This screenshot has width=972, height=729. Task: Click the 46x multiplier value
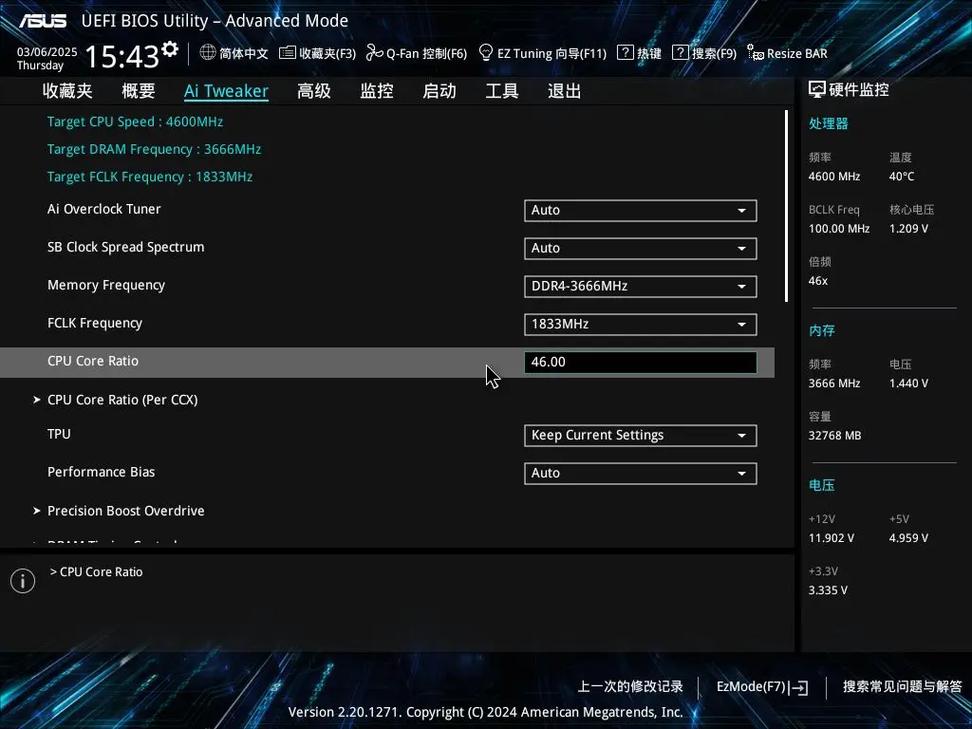tap(818, 281)
